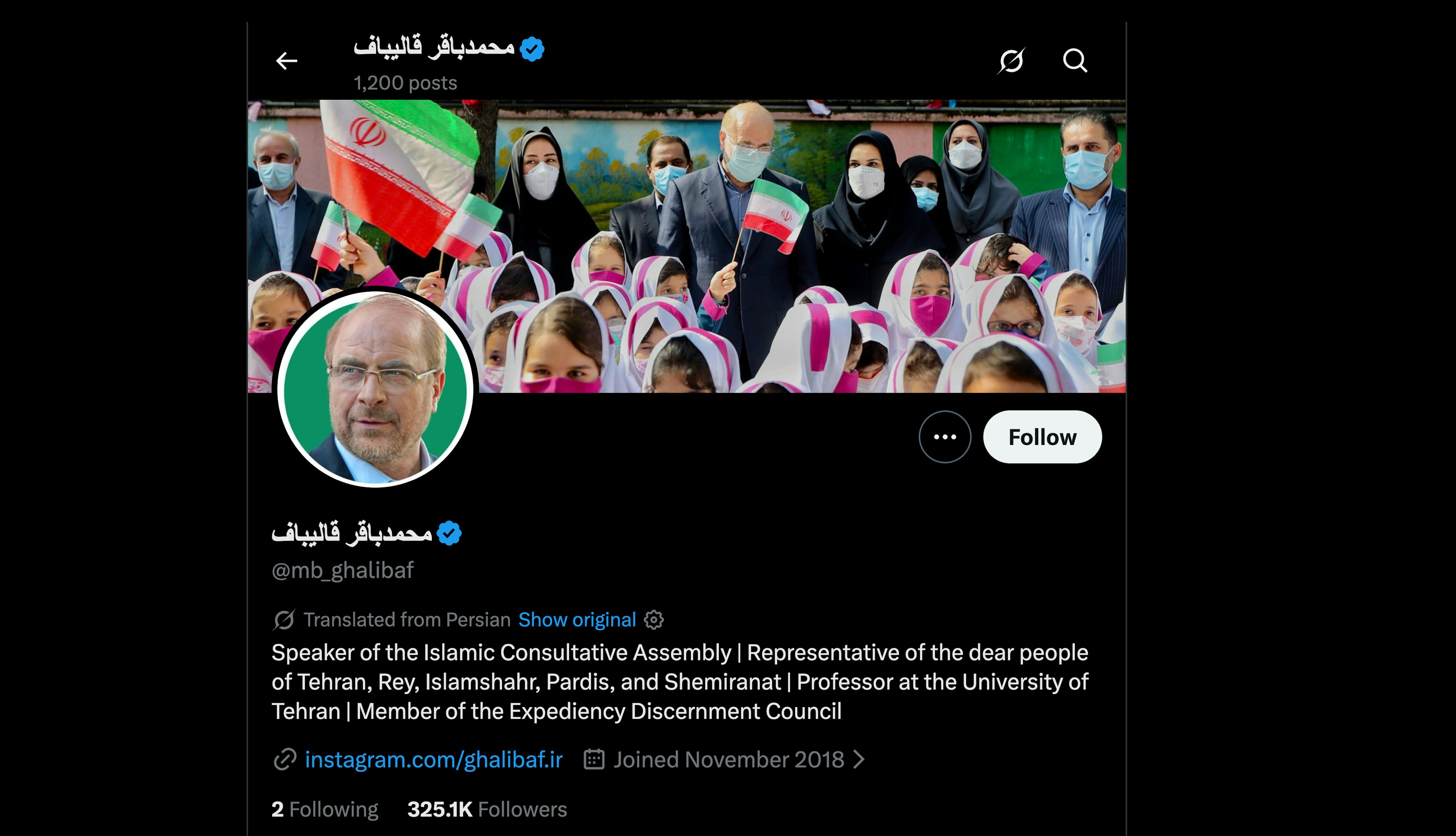Open the banner header photo
The height and width of the screenshot is (836, 1456).
(686, 246)
